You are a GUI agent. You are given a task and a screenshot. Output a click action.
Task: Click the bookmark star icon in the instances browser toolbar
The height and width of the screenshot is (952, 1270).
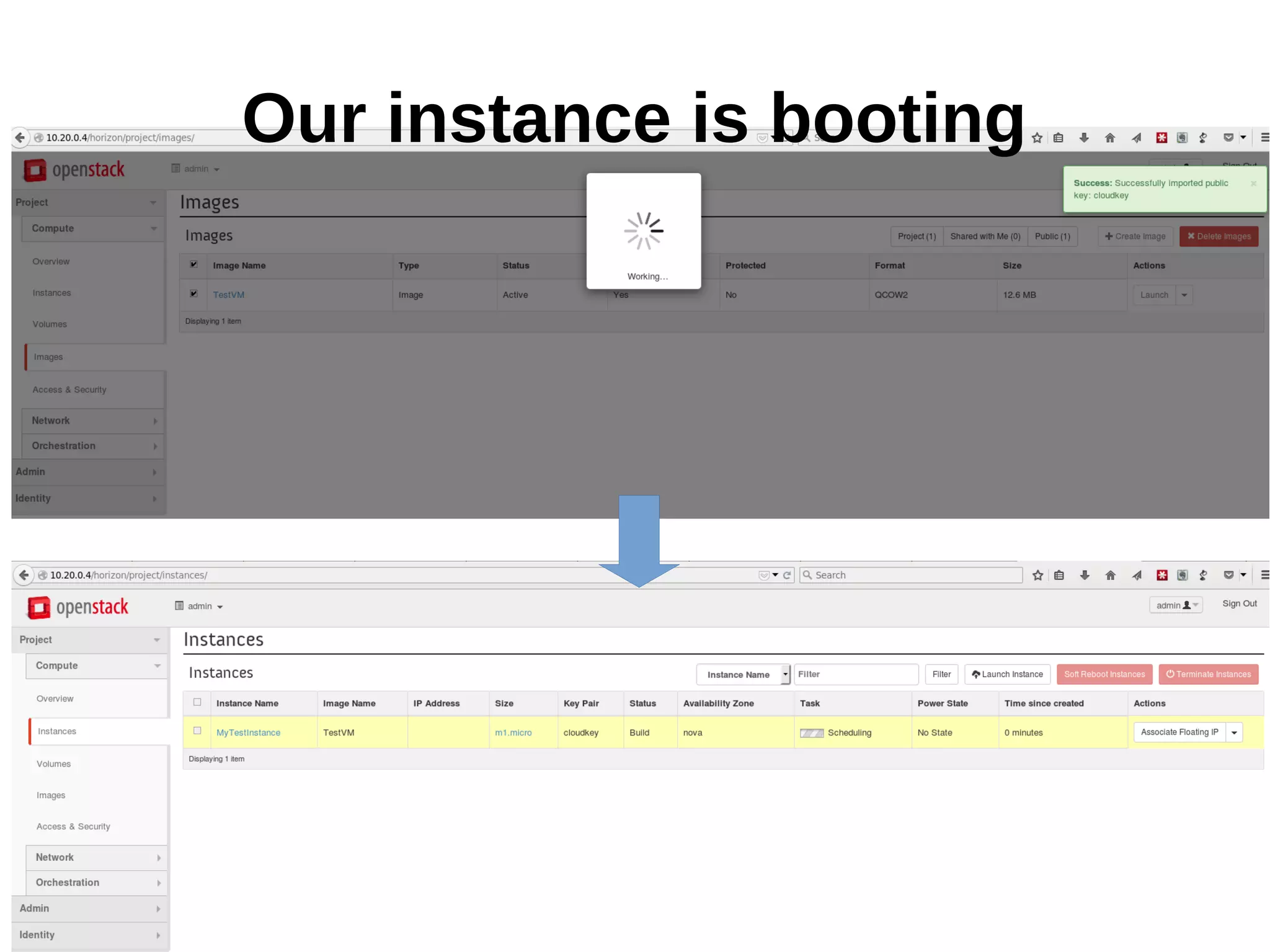click(1037, 575)
